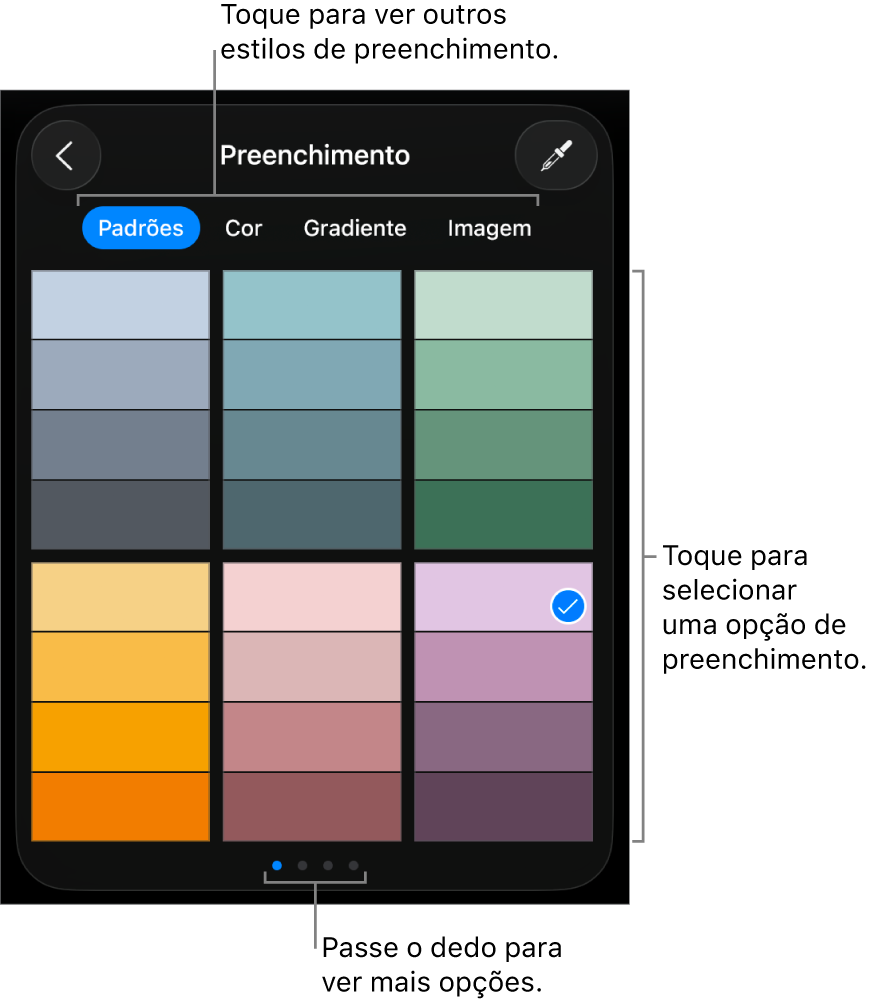The width and height of the screenshot is (878, 1000).
Task: Select the Gradiente tab
Action: coord(355,228)
